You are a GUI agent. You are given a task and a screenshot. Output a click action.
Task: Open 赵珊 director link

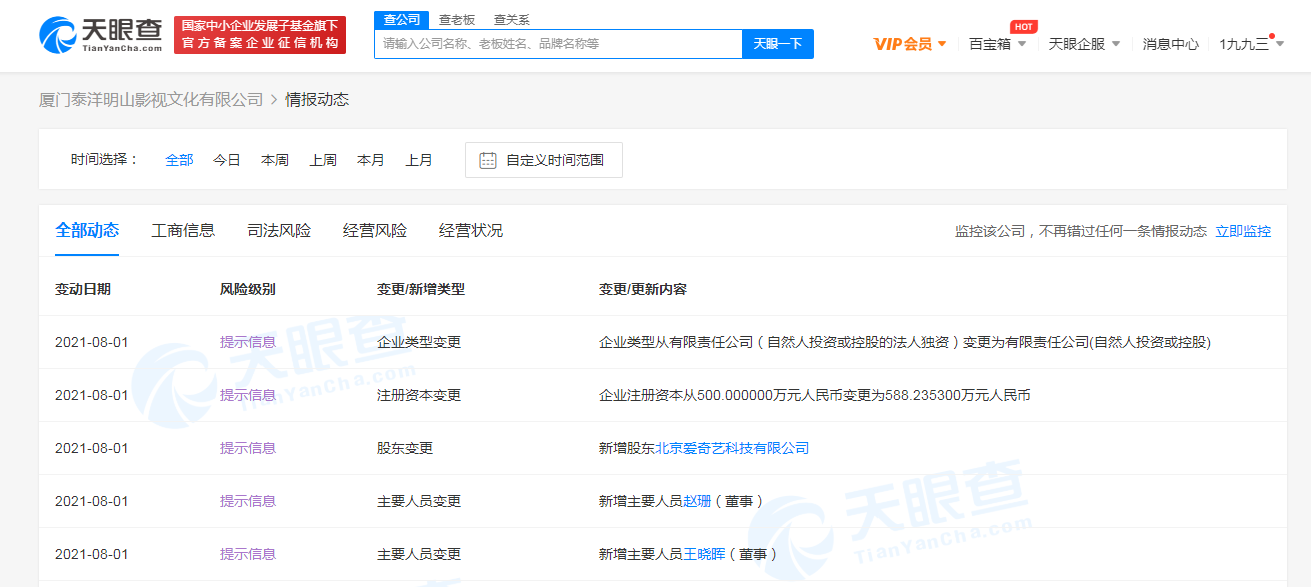[697, 501]
